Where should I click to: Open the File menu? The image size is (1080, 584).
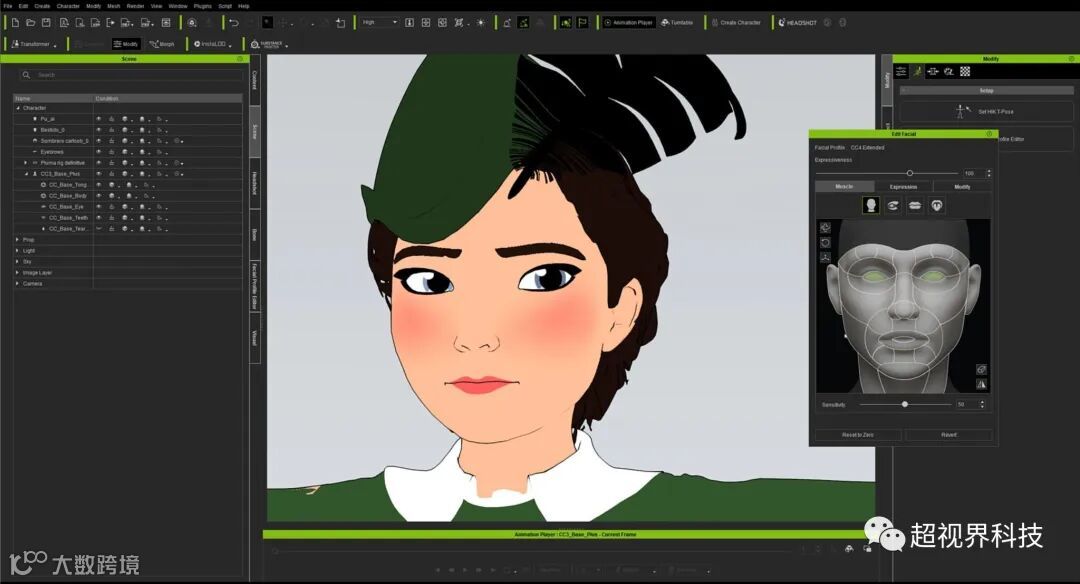(8, 6)
